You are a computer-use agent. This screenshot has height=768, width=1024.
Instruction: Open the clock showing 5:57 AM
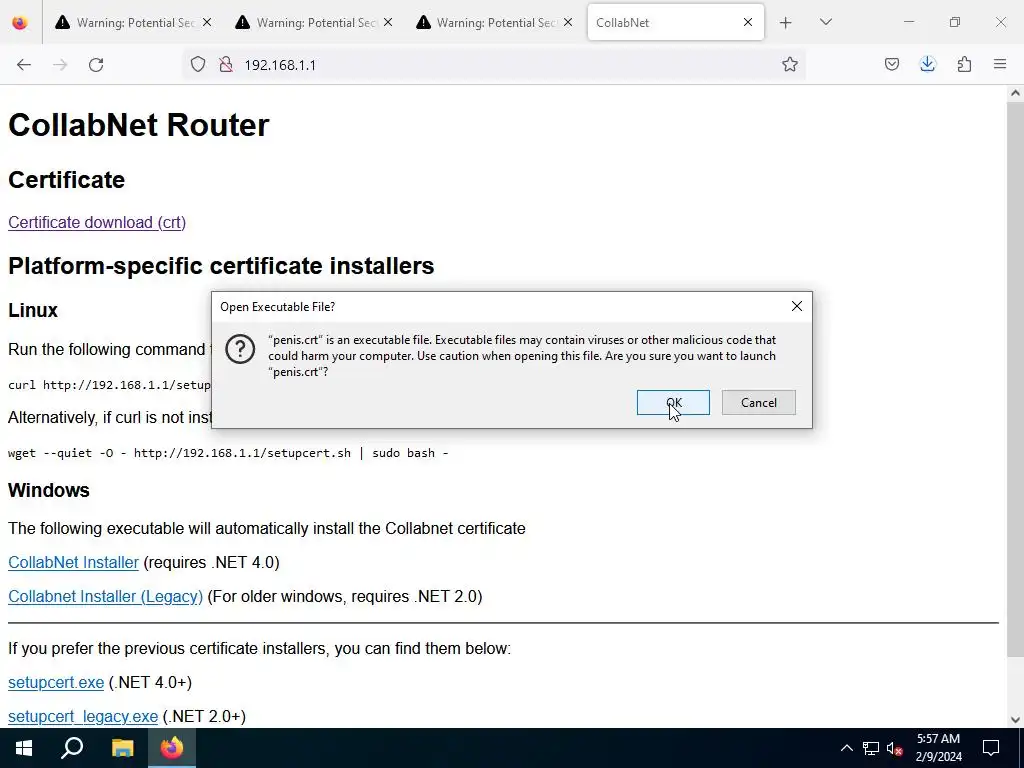pyautogui.click(x=938, y=748)
